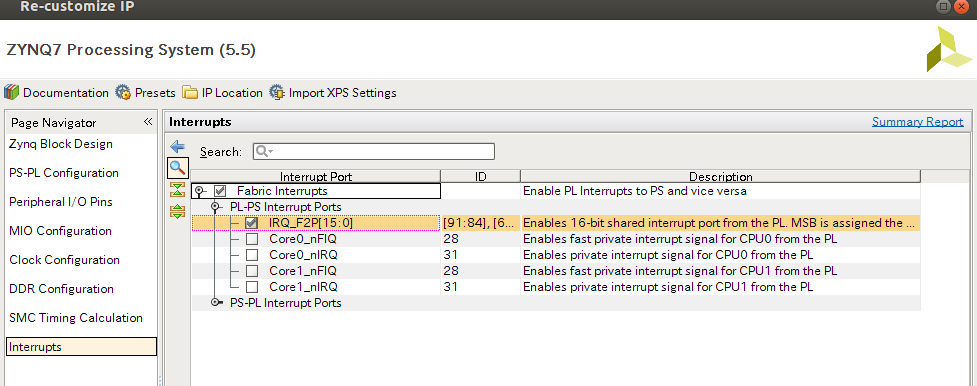This screenshot has height=386, width=977.
Task: Open the Documentation book icon
Action: coord(11,92)
